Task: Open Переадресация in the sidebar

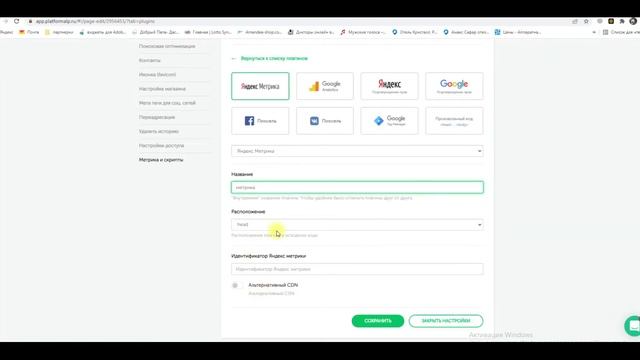Action: click(x=157, y=117)
